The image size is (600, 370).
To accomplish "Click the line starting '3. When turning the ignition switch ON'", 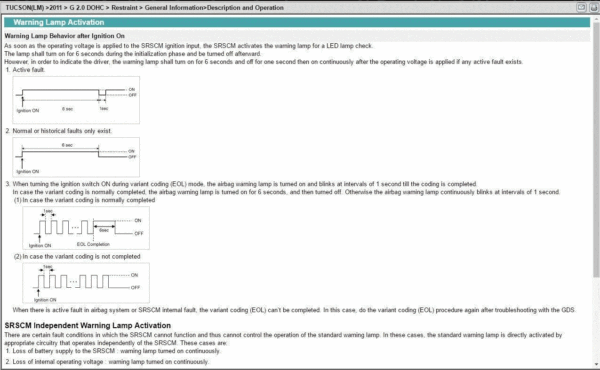I will (241, 184).
